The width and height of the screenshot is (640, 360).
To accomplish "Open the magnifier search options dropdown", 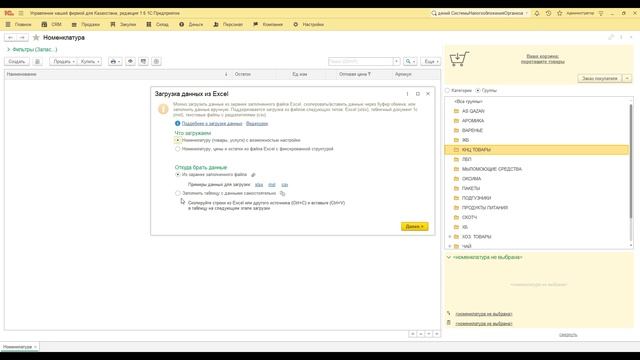I will pyautogui.click(x=410, y=62).
